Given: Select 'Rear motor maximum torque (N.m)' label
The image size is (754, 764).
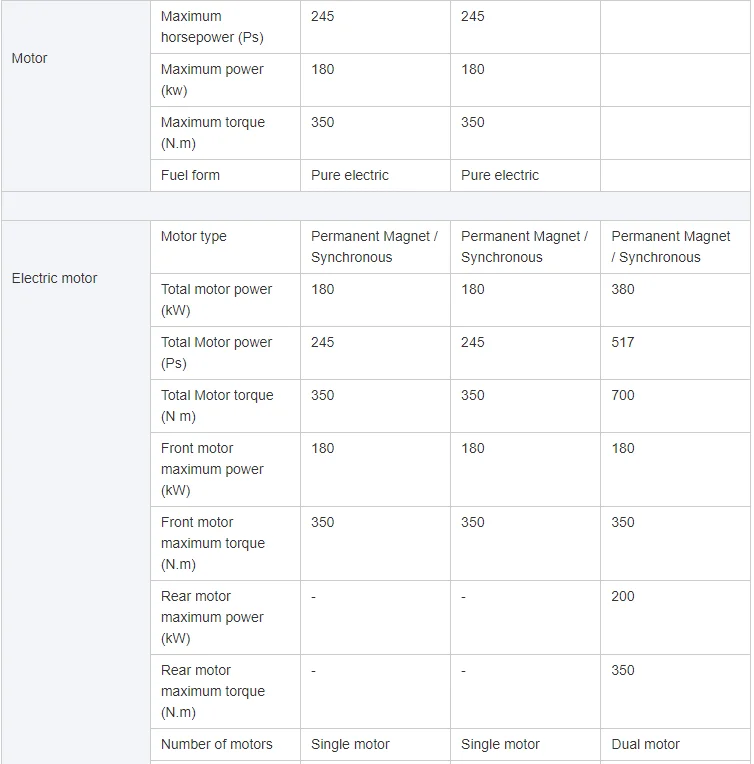Looking at the screenshot, I should coord(212,691).
